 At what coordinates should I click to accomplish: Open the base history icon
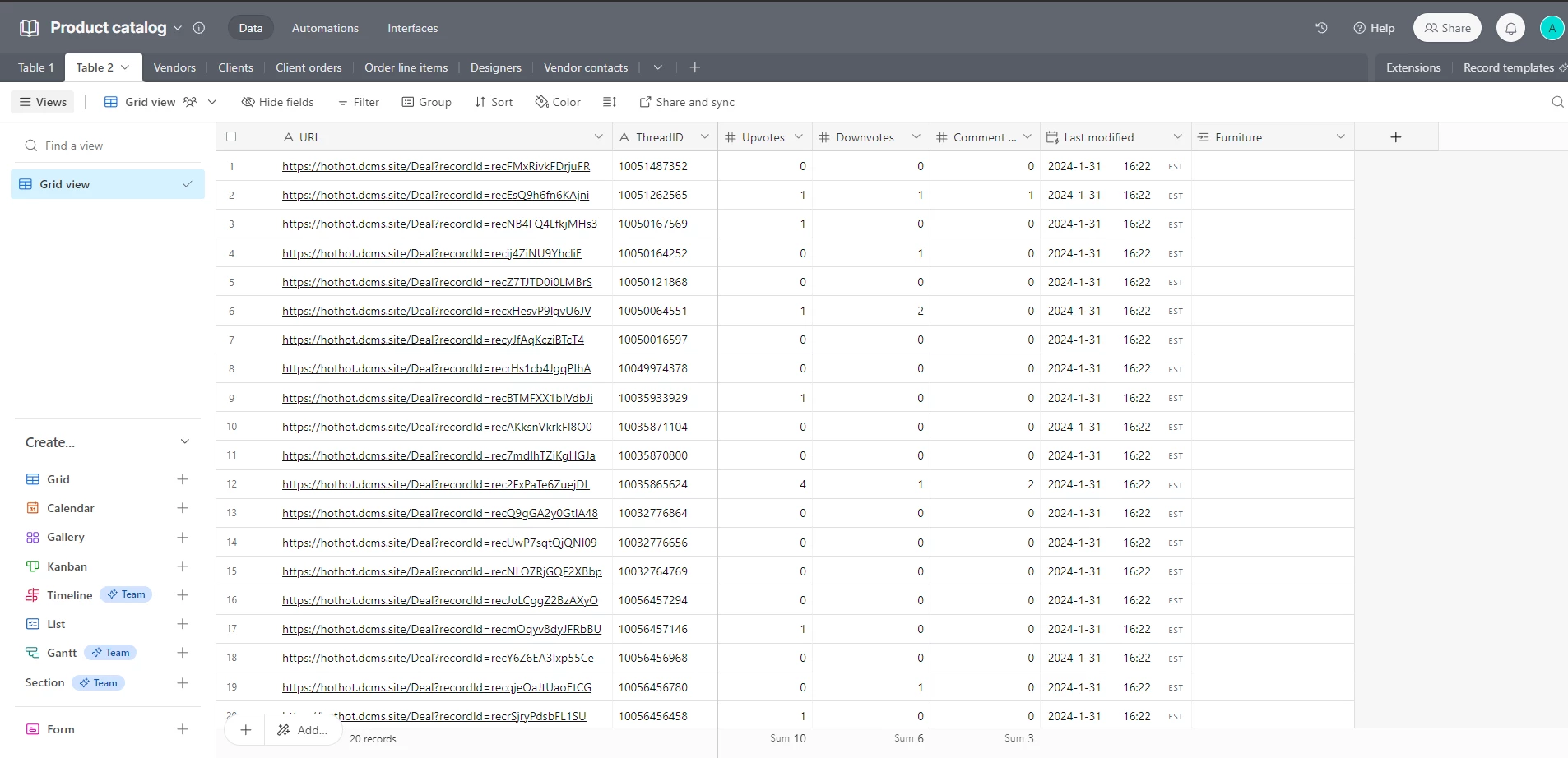pos(1321,28)
